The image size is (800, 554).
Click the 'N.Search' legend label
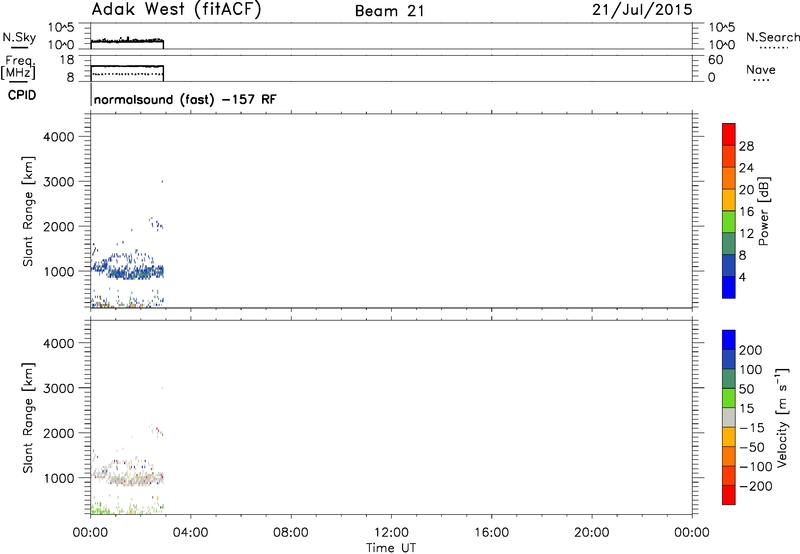click(x=772, y=37)
